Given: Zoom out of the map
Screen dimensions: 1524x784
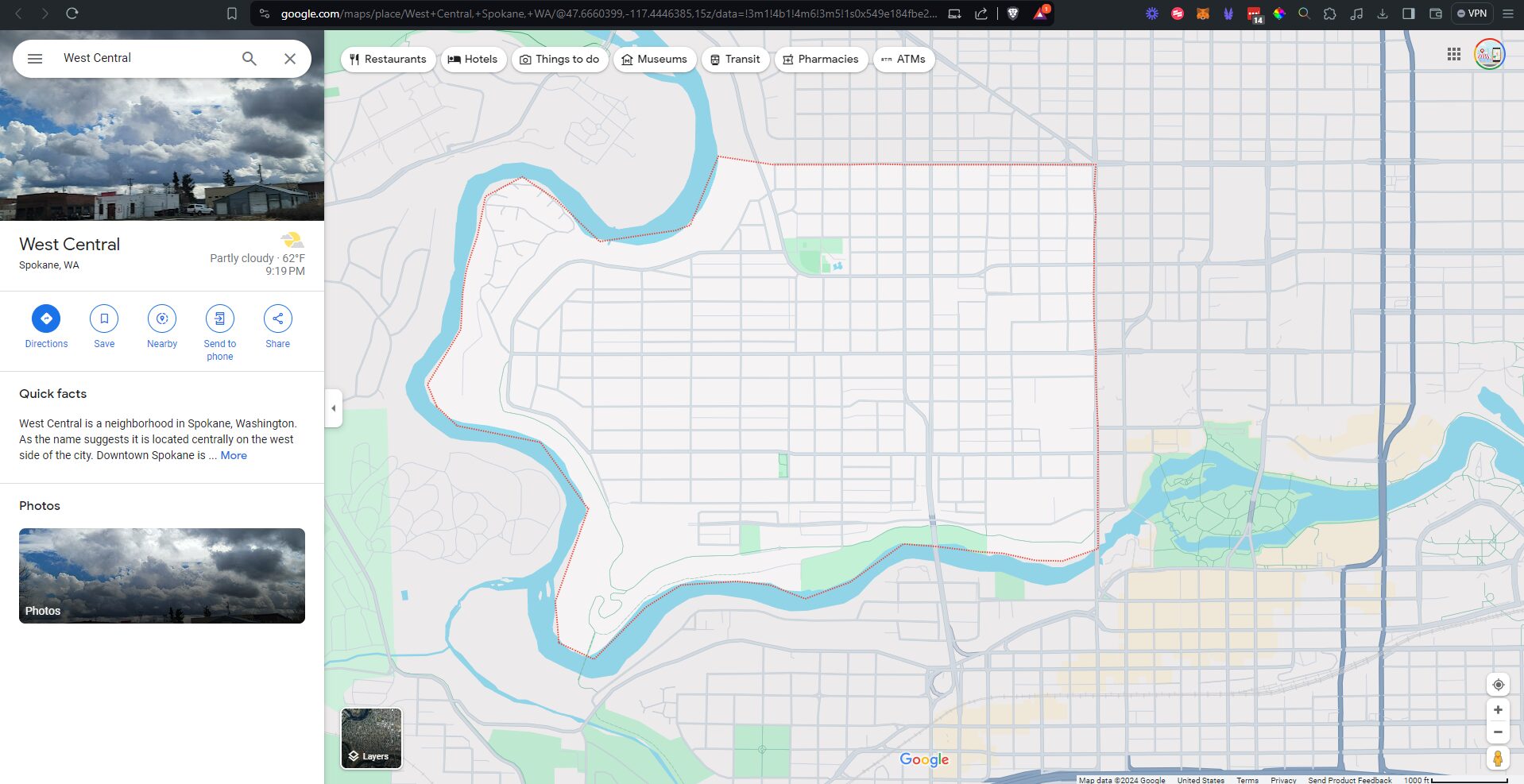Looking at the screenshot, I should tap(1498, 732).
